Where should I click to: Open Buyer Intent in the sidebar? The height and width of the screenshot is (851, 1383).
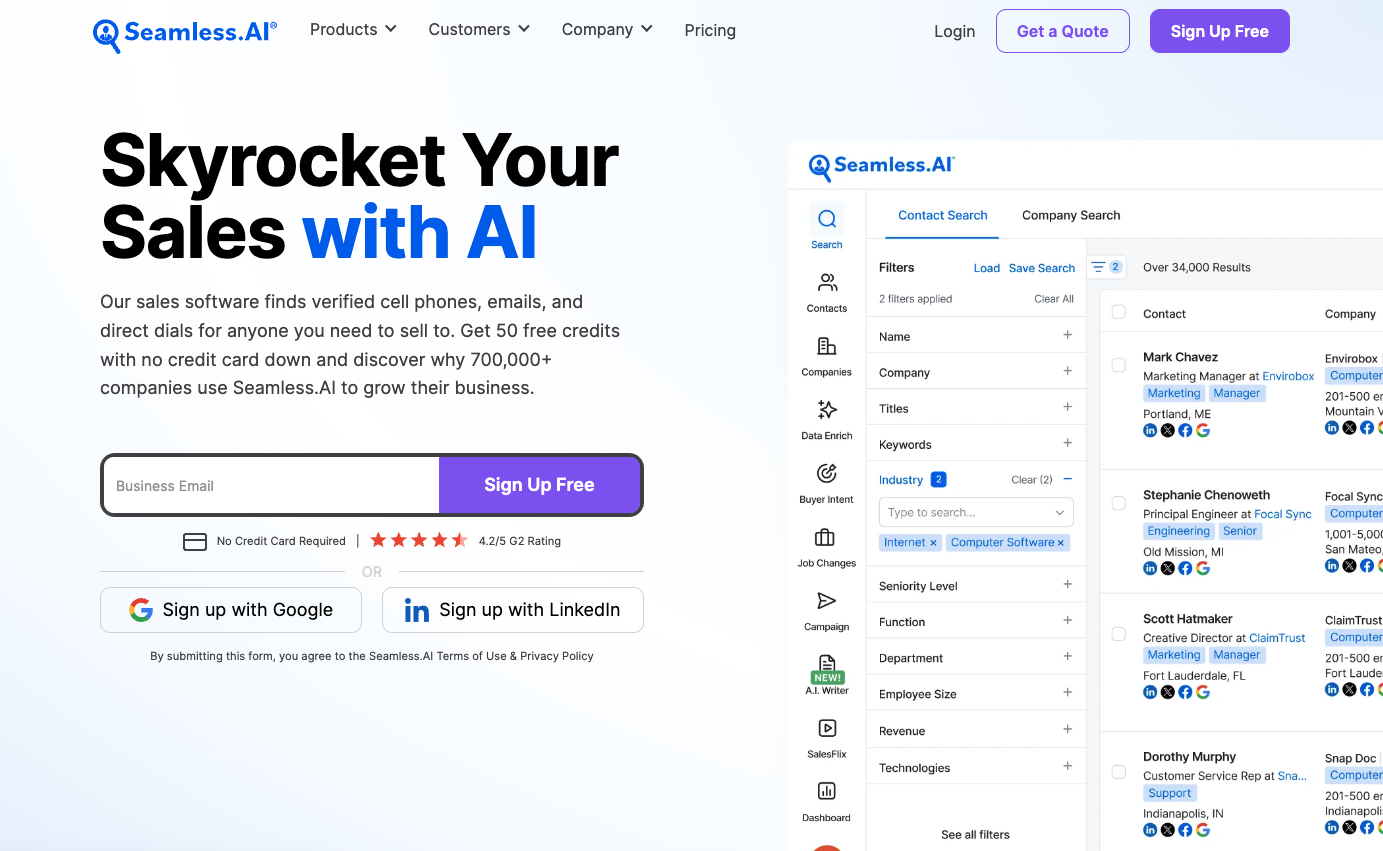click(826, 483)
